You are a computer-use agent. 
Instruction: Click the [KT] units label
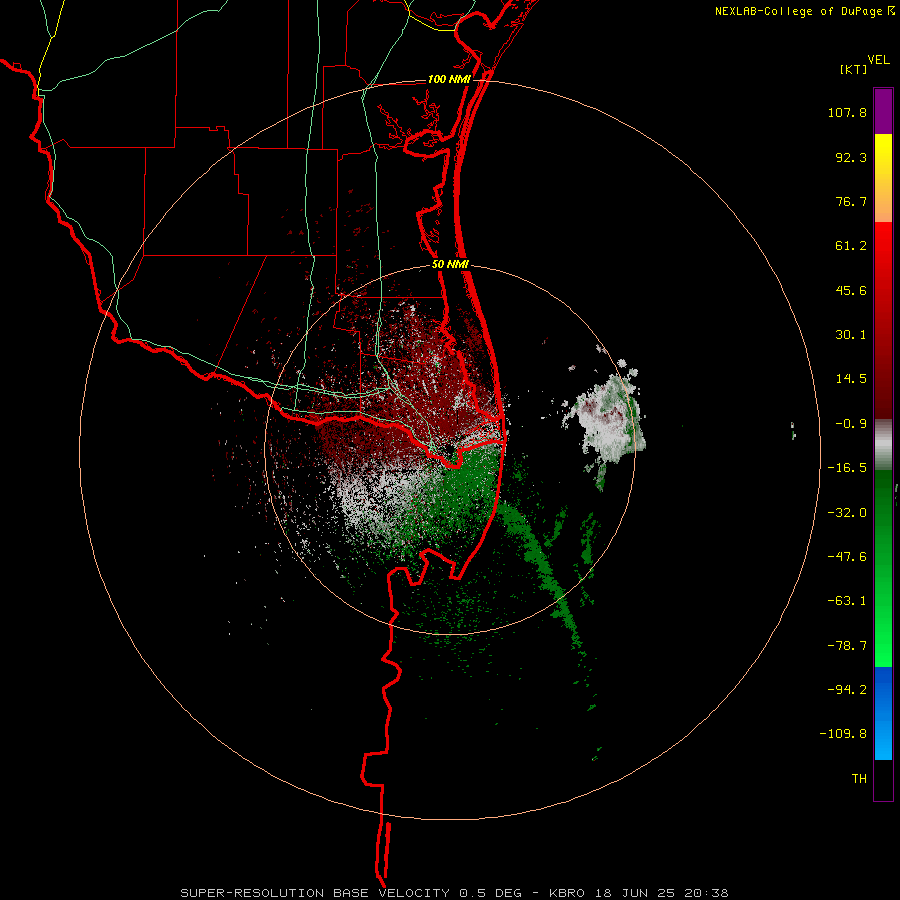point(854,69)
